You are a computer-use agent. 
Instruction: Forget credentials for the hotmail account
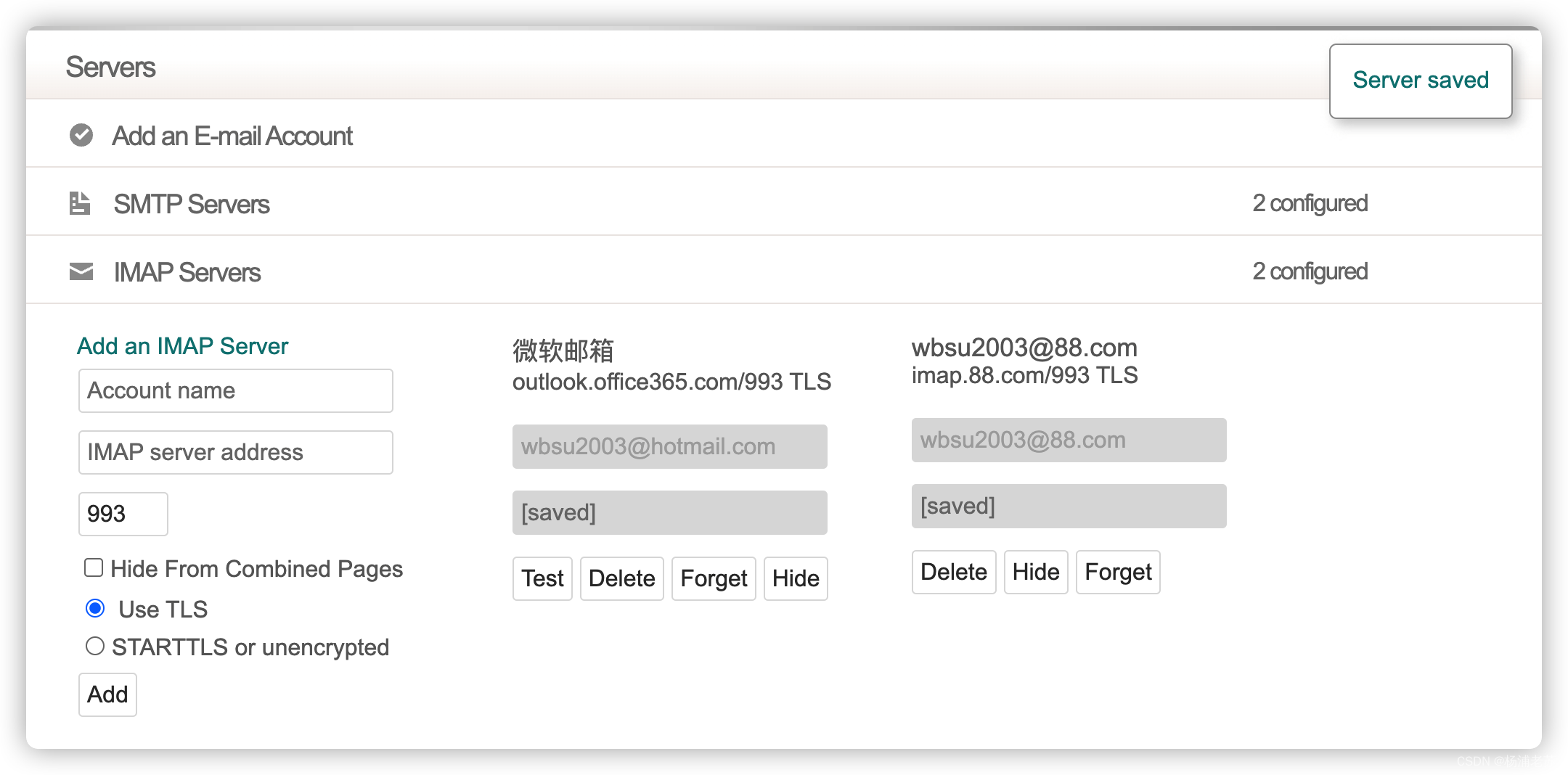tap(714, 578)
